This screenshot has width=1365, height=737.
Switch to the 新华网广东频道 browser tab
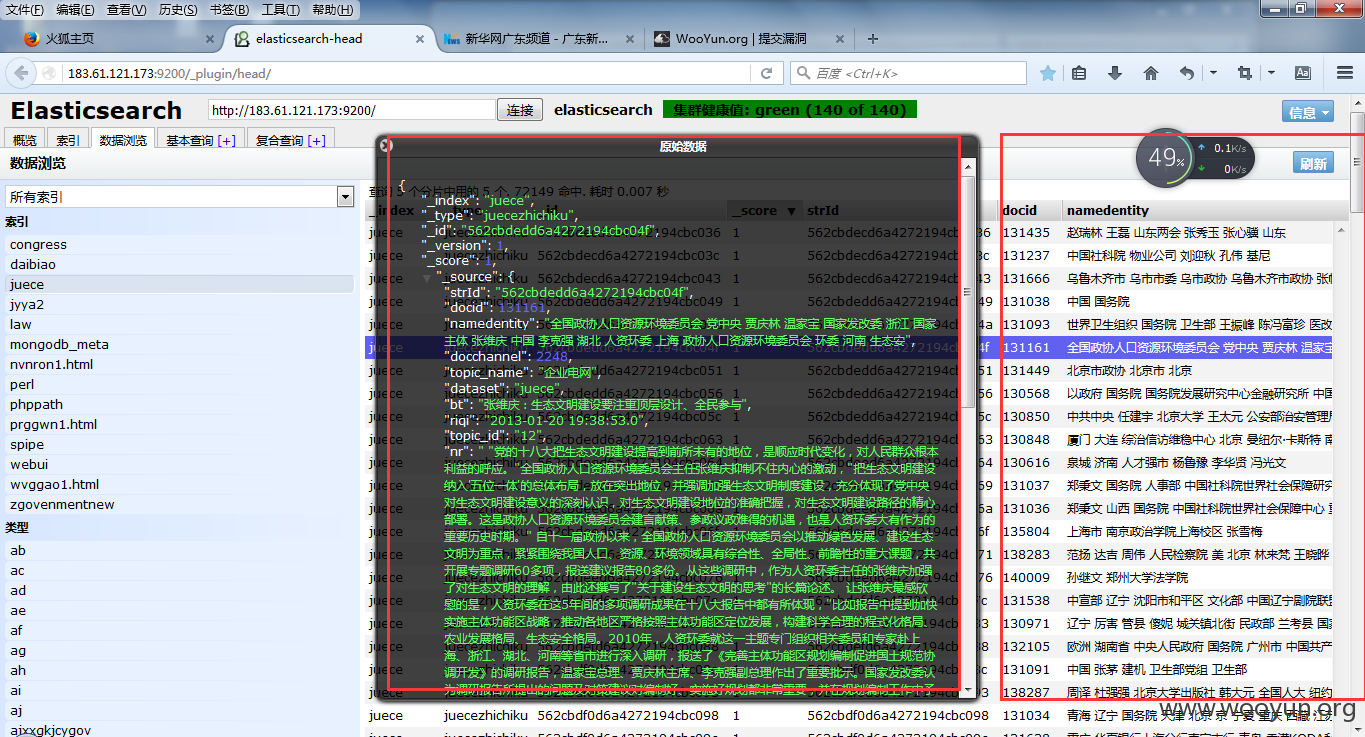540,39
